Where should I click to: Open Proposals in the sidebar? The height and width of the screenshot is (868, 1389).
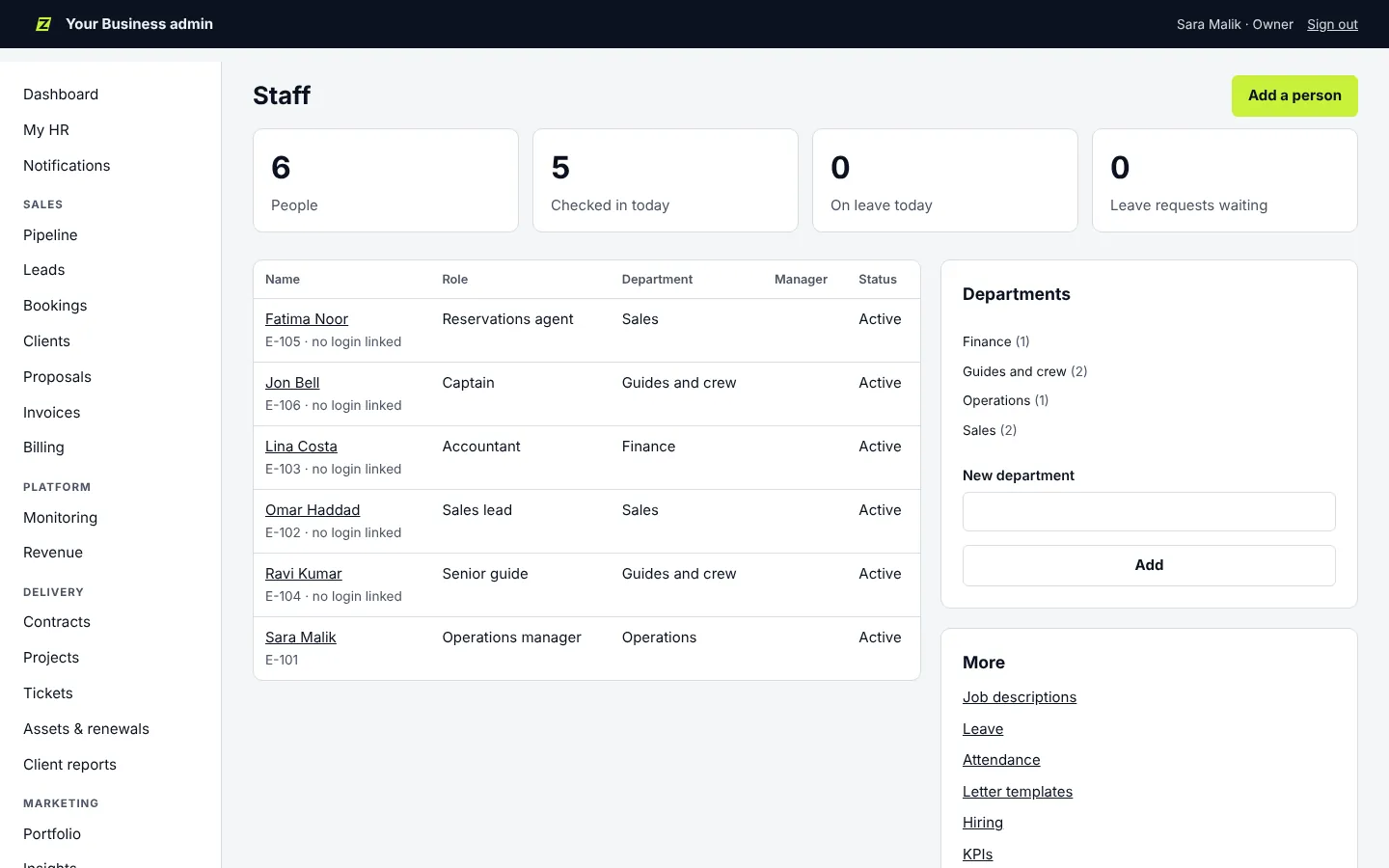(x=57, y=377)
